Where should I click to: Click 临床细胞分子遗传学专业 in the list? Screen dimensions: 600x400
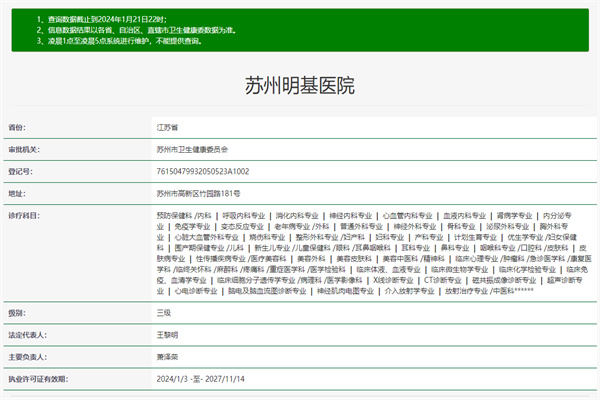(x=256, y=280)
